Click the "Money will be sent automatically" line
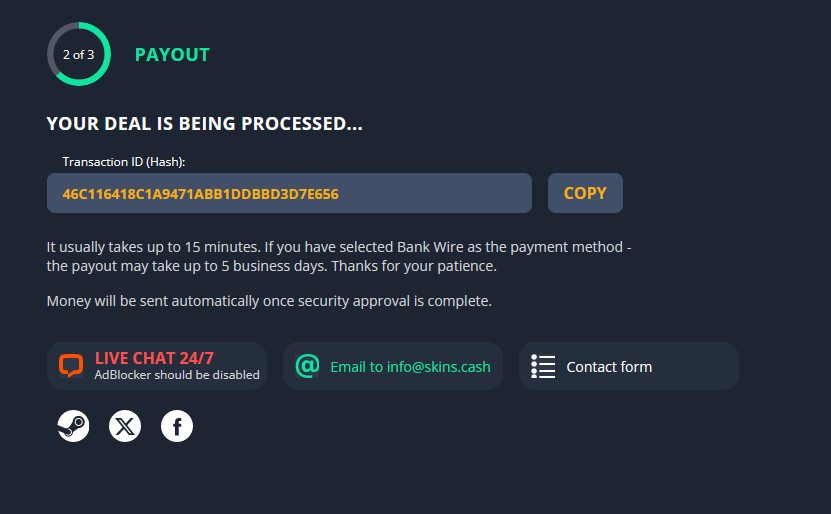This screenshot has width=831, height=514. pyautogui.click(x=269, y=301)
